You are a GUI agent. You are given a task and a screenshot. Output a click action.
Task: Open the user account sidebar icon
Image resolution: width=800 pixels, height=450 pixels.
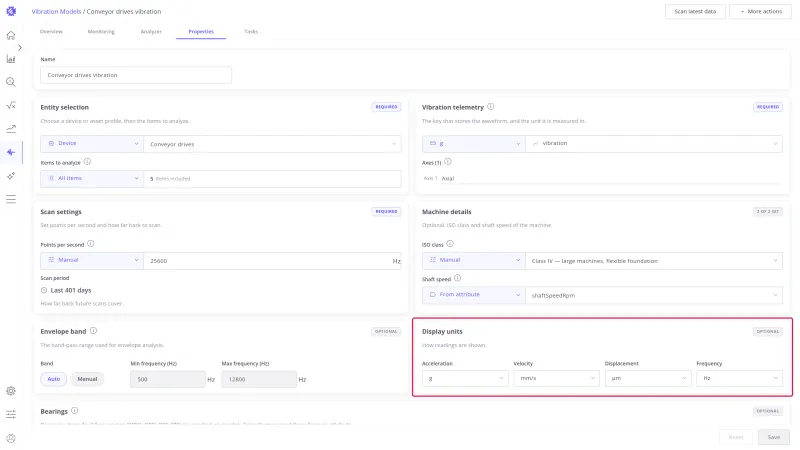[11, 438]
